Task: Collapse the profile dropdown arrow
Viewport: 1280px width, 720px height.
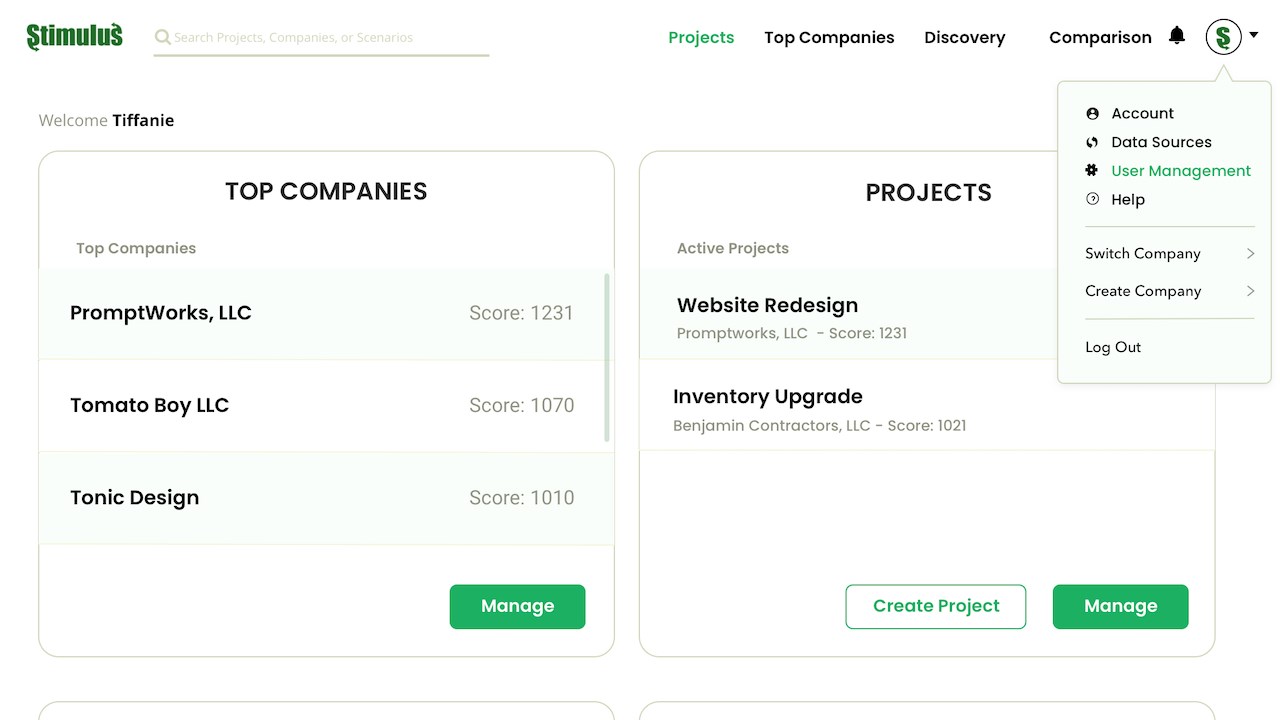Action: (x=1253, y=35)
